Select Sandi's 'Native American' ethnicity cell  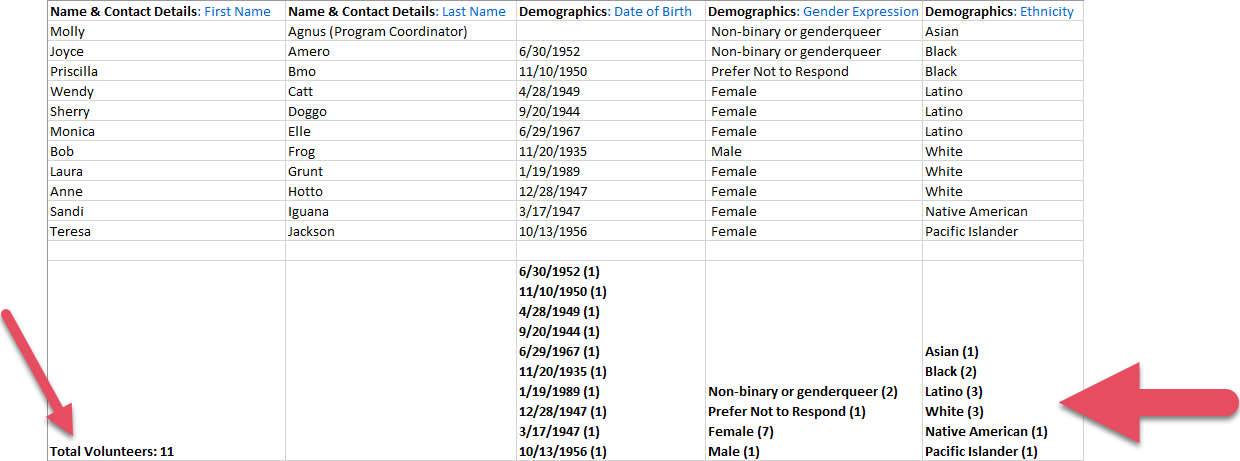click(x=1002, y=211)
